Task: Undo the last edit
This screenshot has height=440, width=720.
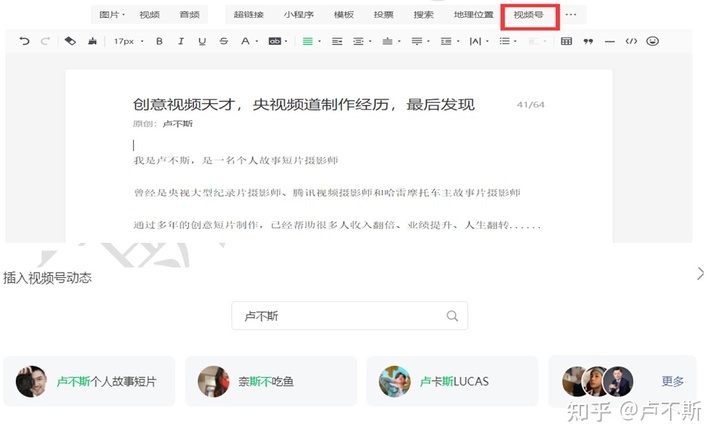Action: [x=24, y=41]
